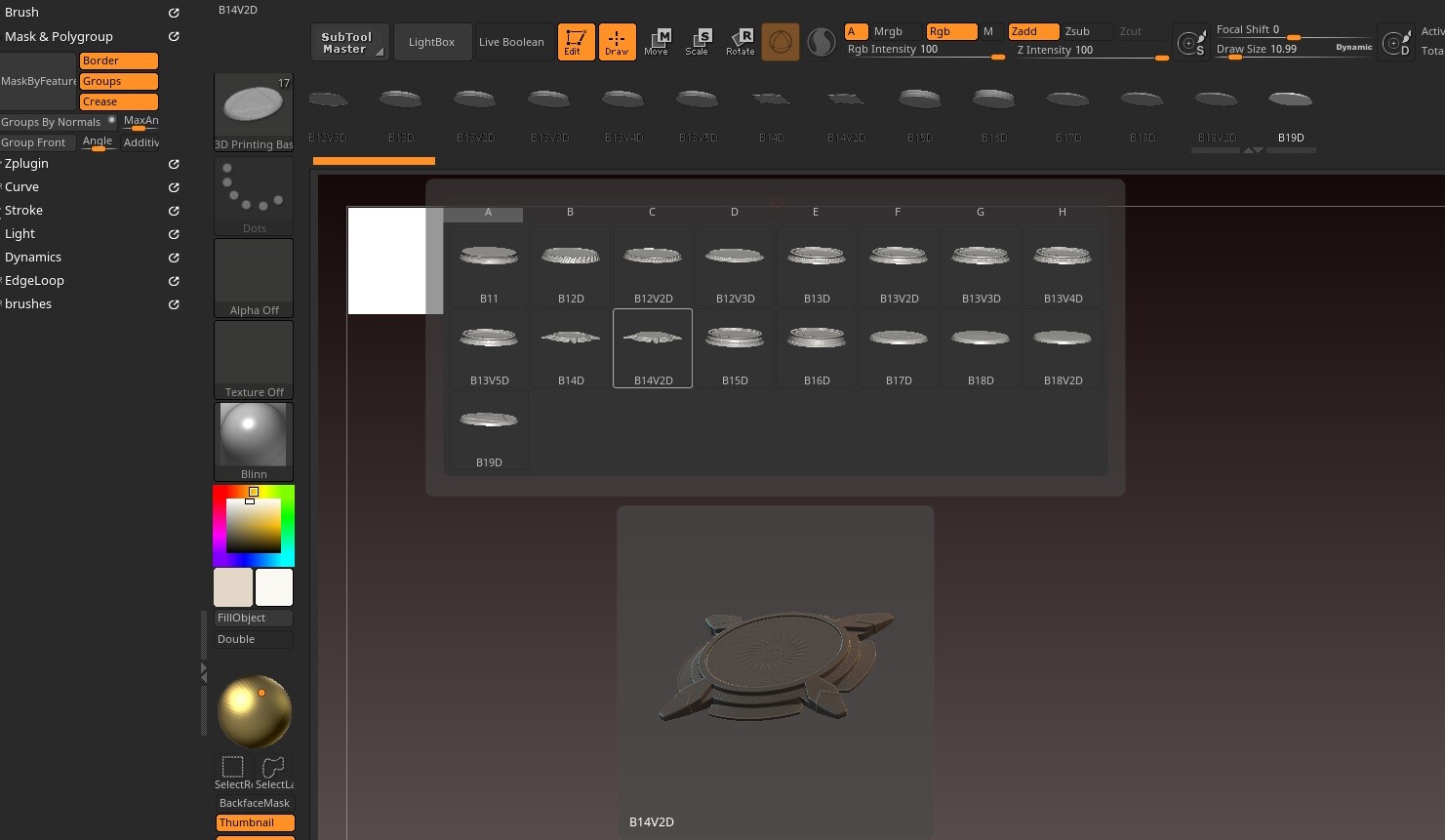The width and height of the screenshot is (1445, 840).
Task: Launch the SubTool Master plugin
Action: [x=348, y=41]
